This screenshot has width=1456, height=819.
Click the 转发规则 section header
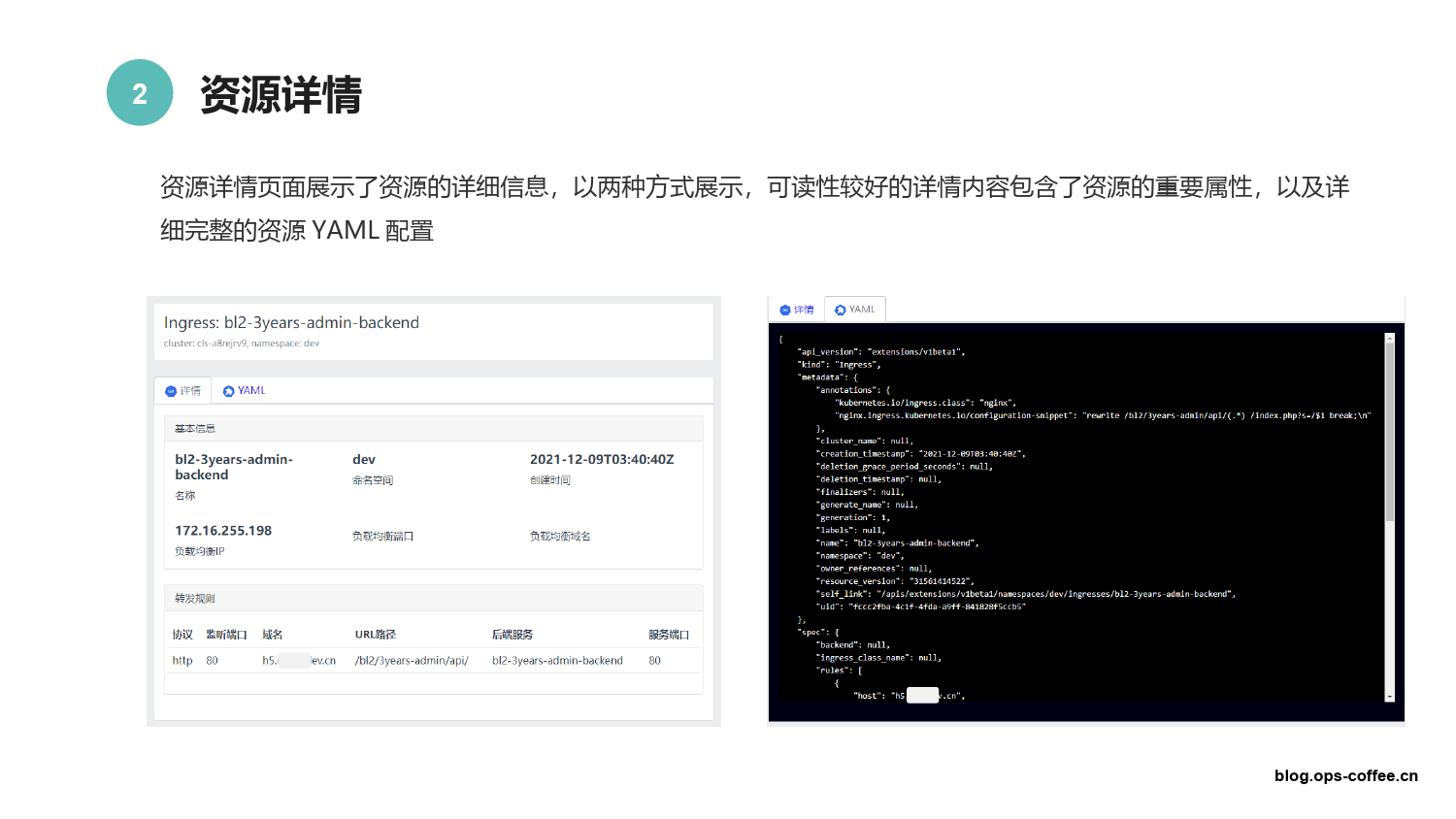tap(195, 599)
